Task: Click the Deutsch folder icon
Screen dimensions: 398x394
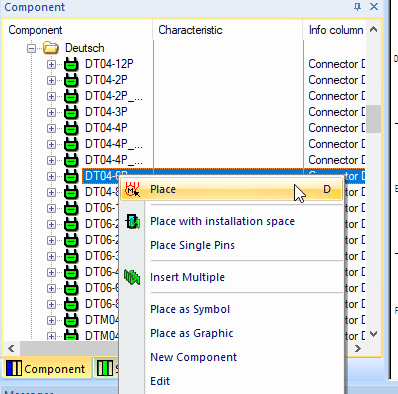Action: (x=51, y=48)
